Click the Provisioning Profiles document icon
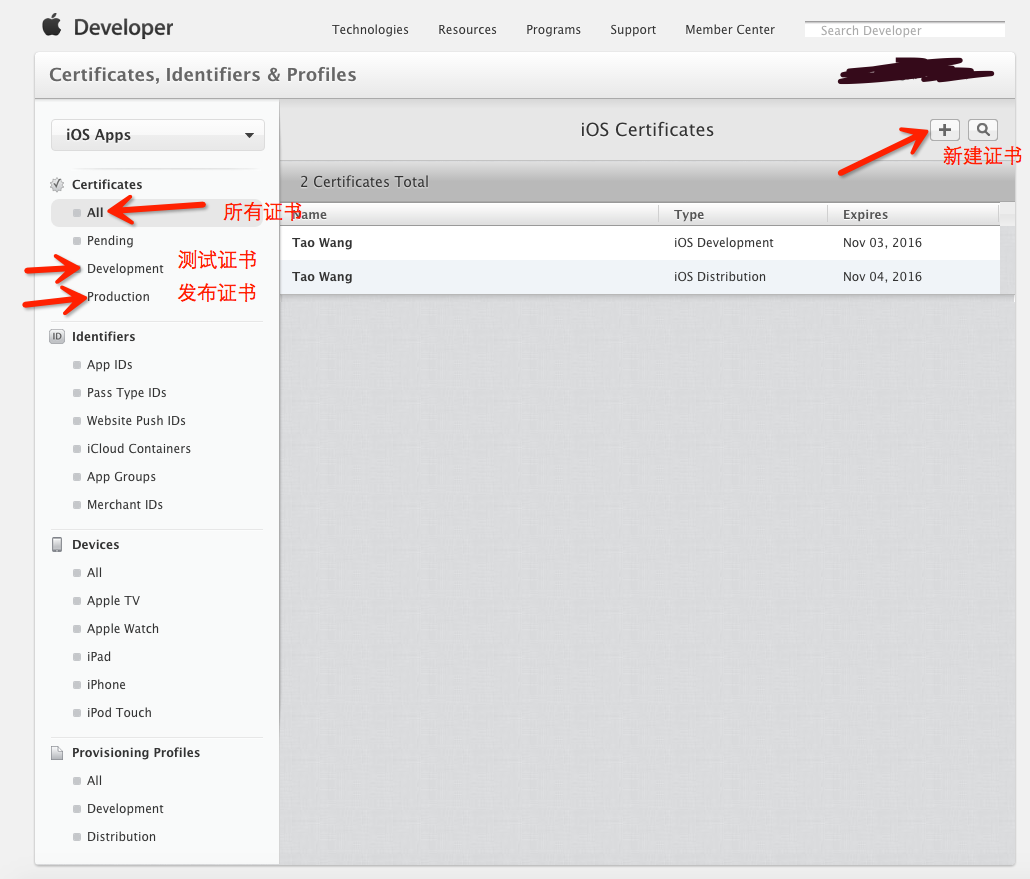 57,753
